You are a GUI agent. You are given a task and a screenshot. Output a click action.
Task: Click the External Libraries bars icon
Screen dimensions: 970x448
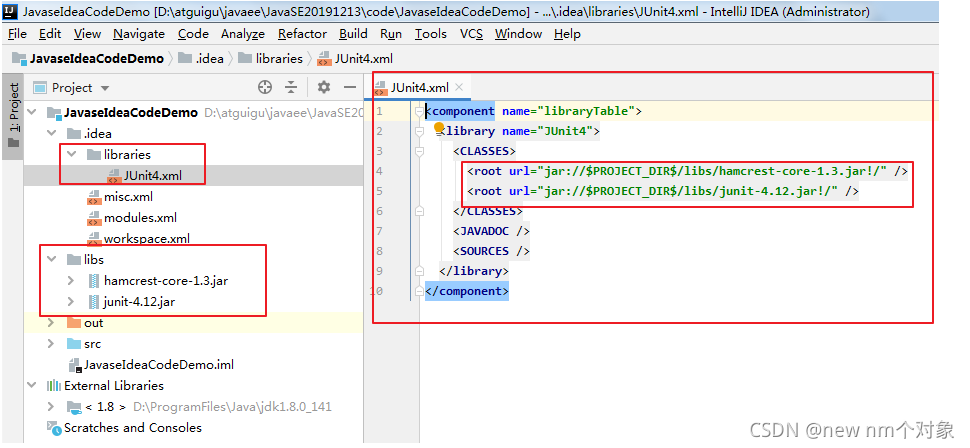(54, 386)
